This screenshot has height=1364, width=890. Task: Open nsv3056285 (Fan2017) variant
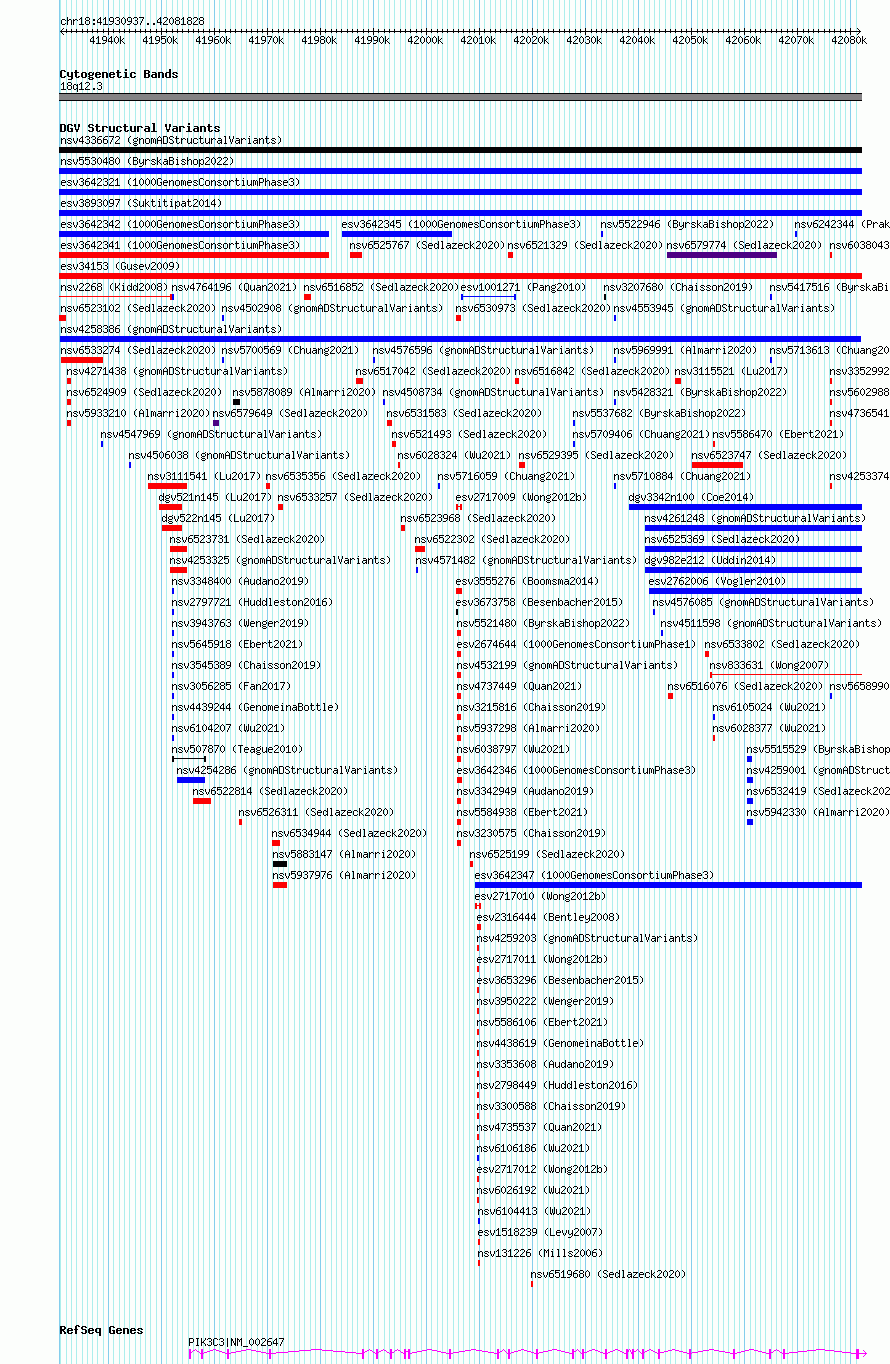232,686
